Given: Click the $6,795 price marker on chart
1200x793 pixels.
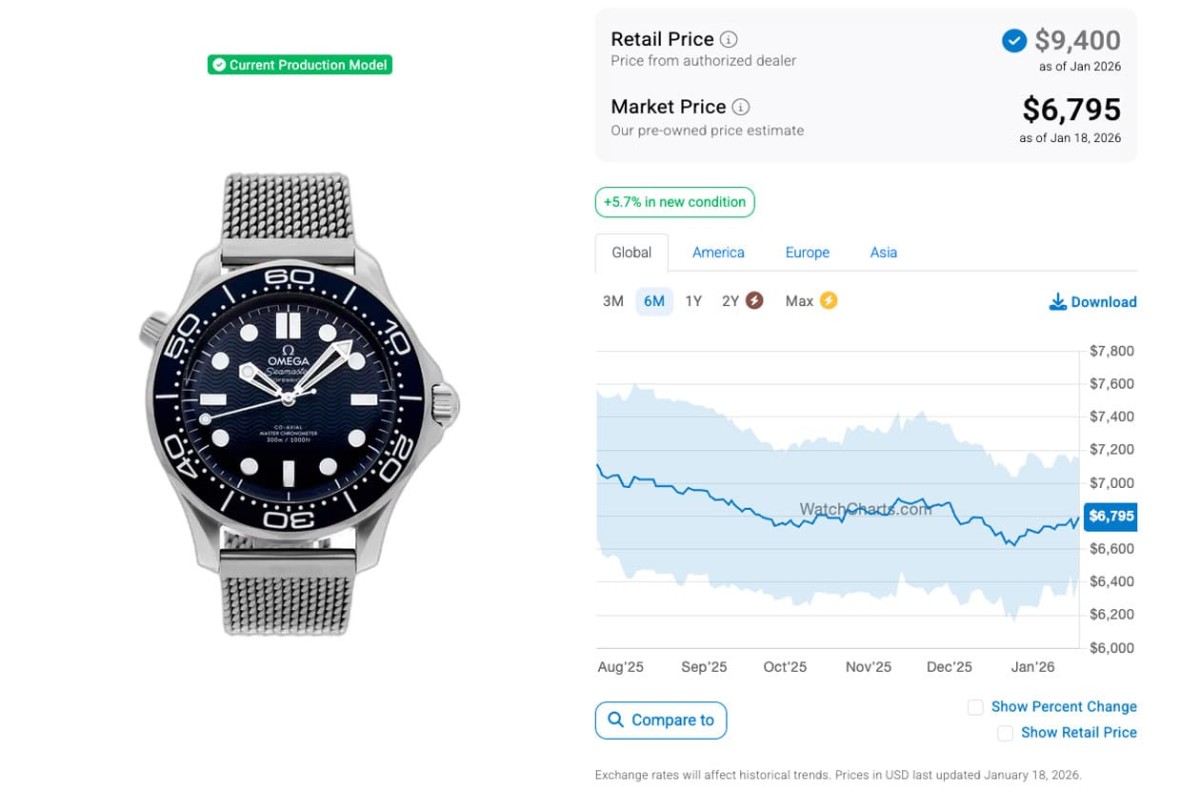Looking at the screenshot, I should [1111, 516].
